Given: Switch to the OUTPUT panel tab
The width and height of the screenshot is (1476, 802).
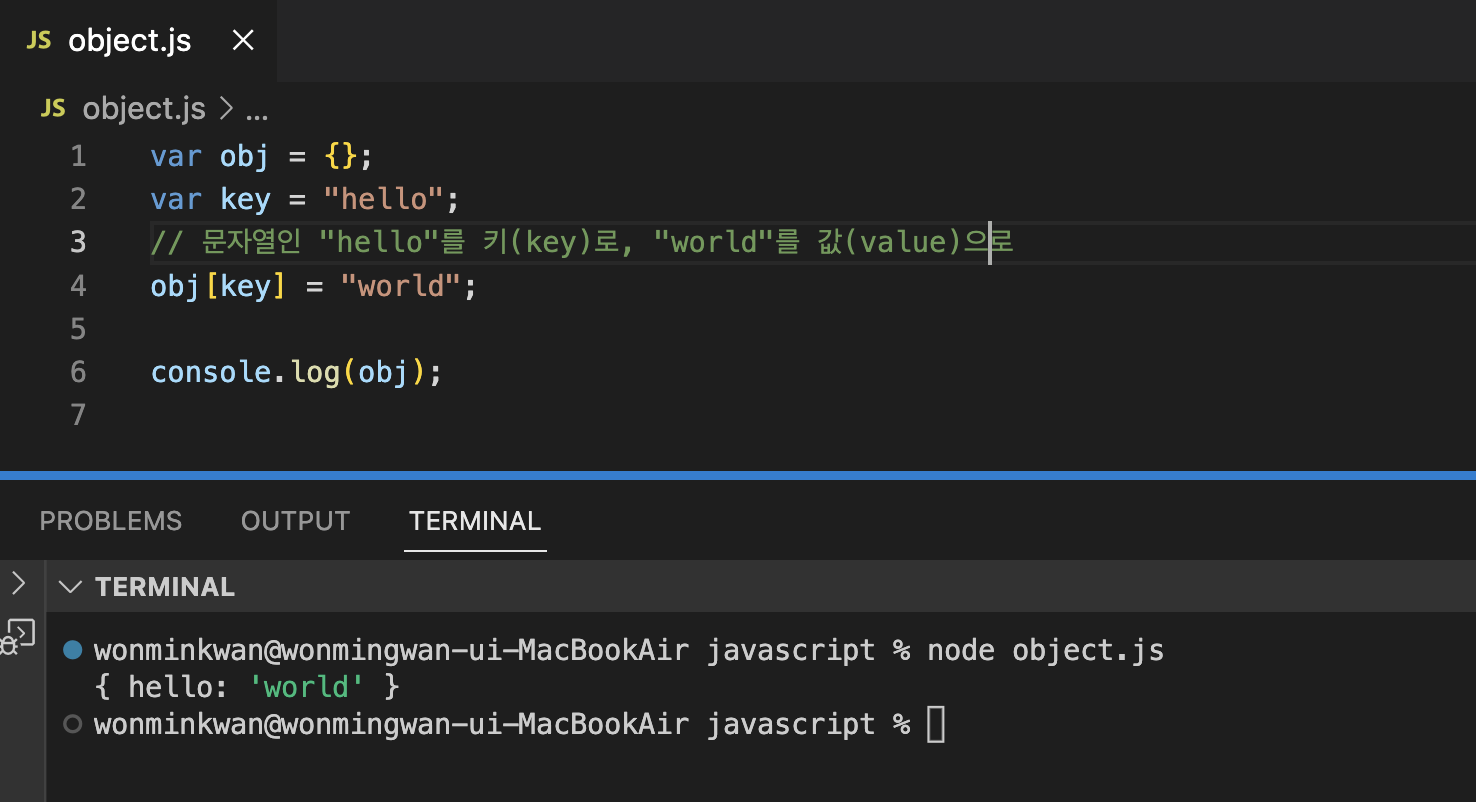Looking at the screenshot, I should (295, 521).
